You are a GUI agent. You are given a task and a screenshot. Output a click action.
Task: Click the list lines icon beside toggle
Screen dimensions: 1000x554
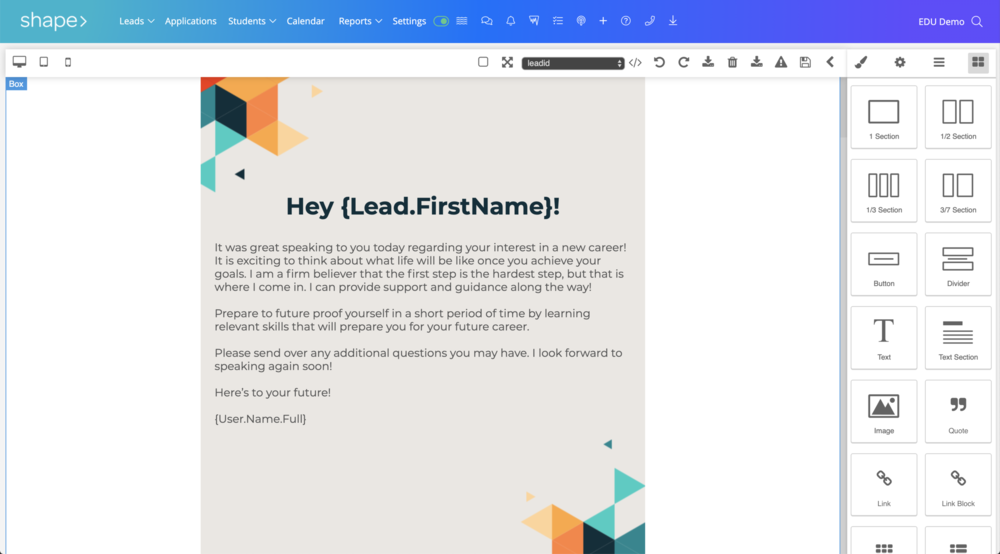click(x=462, y=21)
